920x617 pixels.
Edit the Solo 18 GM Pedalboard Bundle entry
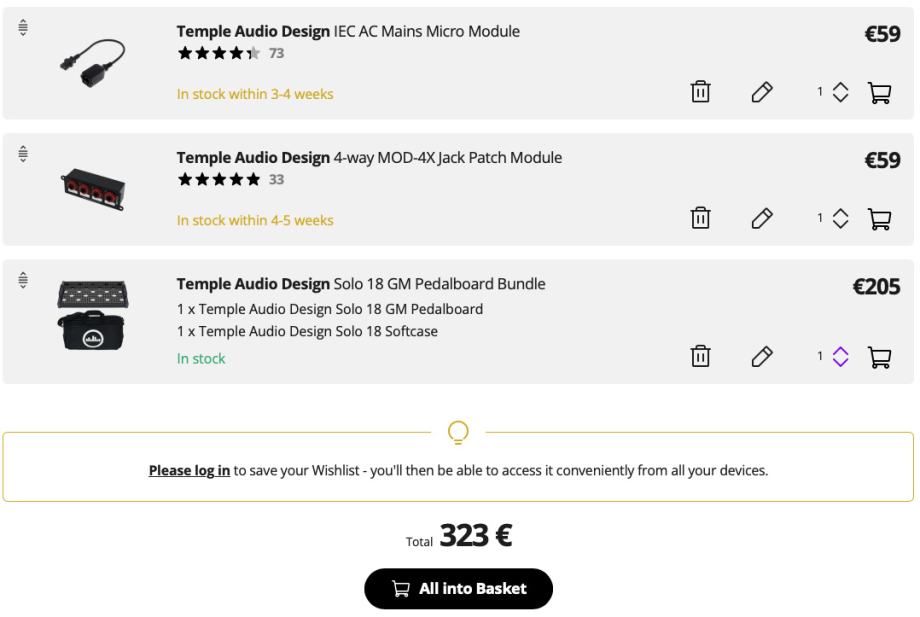coord(762,356)
